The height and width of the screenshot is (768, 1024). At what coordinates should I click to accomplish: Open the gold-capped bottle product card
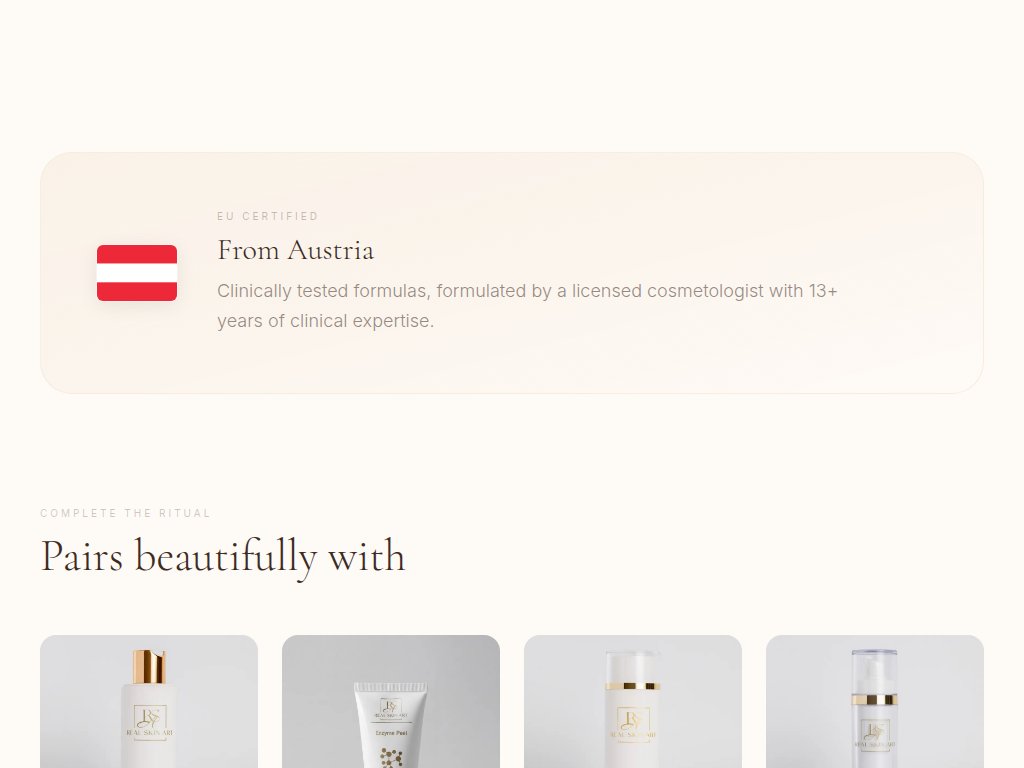pyautogui.click(x=149, y=701)
